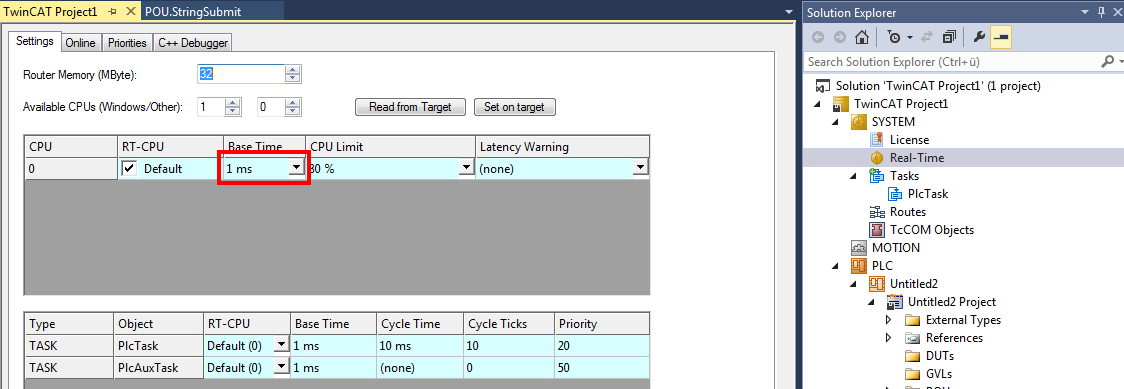1124x389 pixels.
Task: Click the Real-Time node icon
Action: click(876, 158)
